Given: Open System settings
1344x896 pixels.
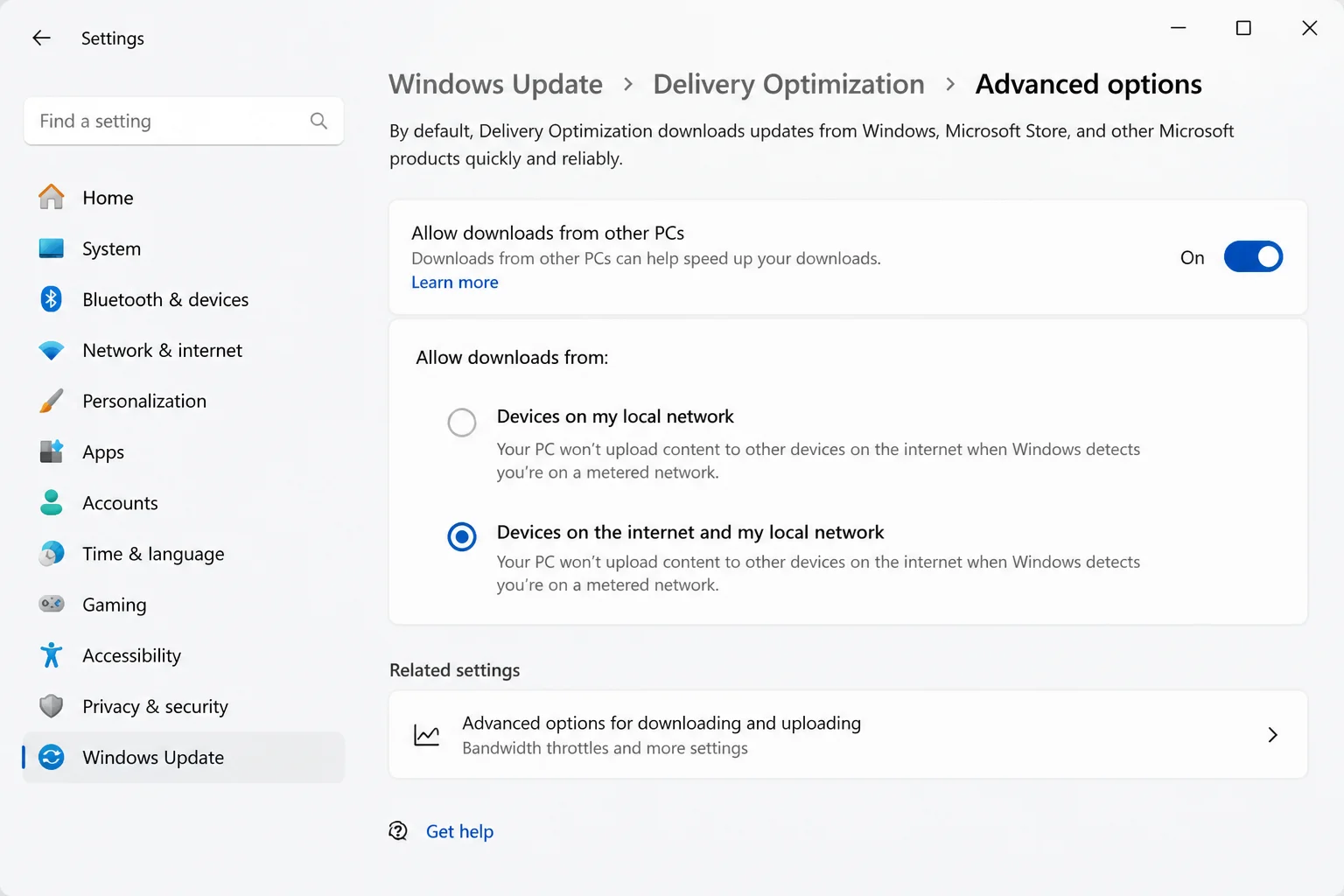Looking at the screenshot, I should pyautogui.click(x=184, y=248).
